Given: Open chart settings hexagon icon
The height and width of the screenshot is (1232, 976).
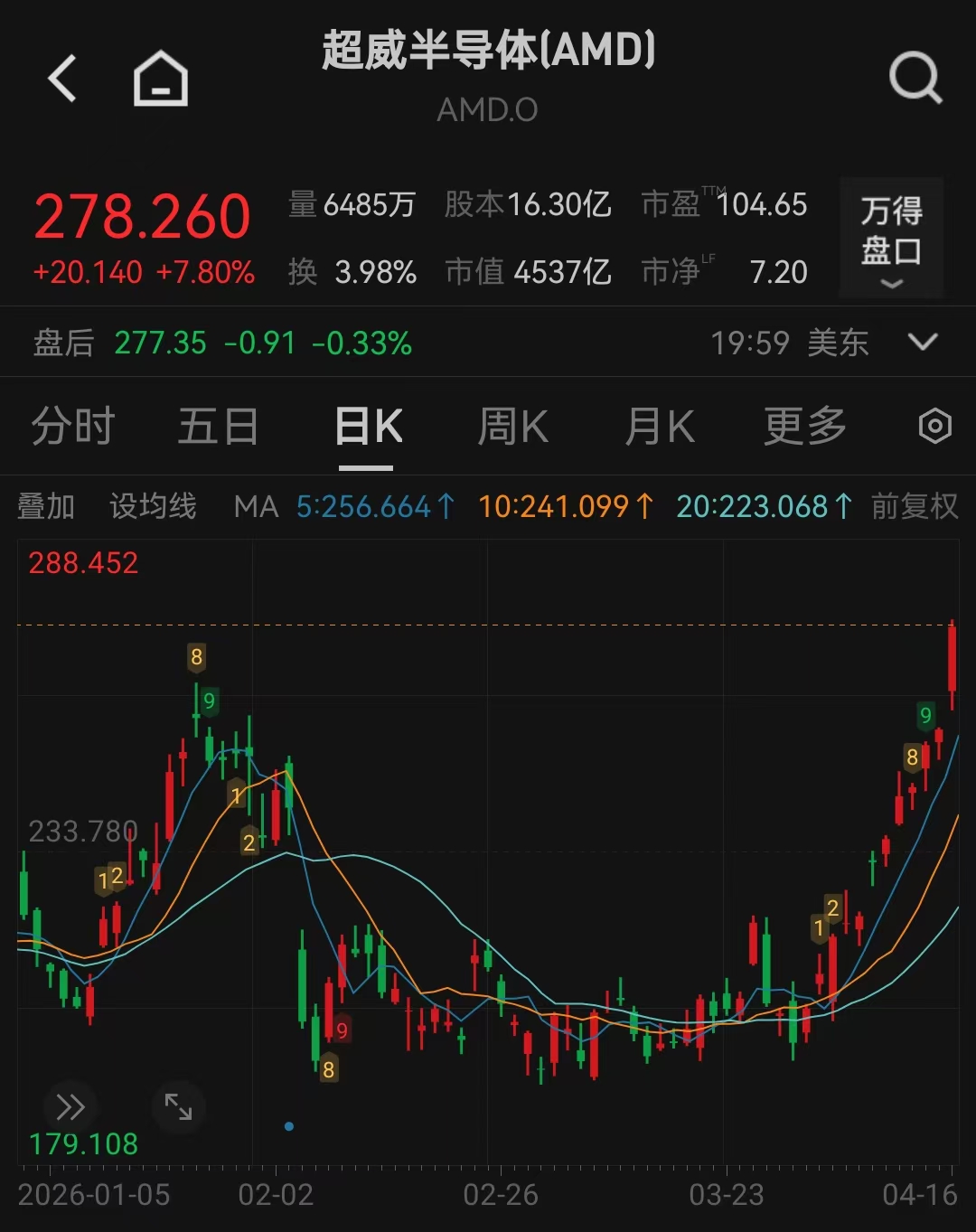Looking at the screenshot, I should [934, 426].
